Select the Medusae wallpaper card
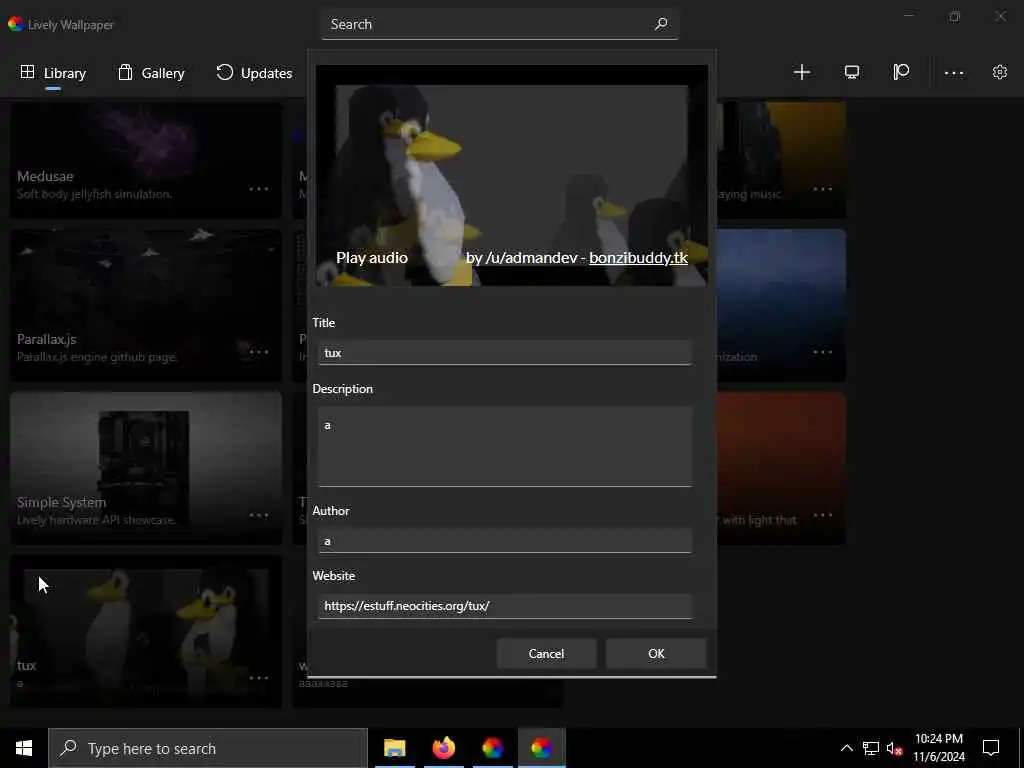1024x768 pixels. [x=146, y=160]
